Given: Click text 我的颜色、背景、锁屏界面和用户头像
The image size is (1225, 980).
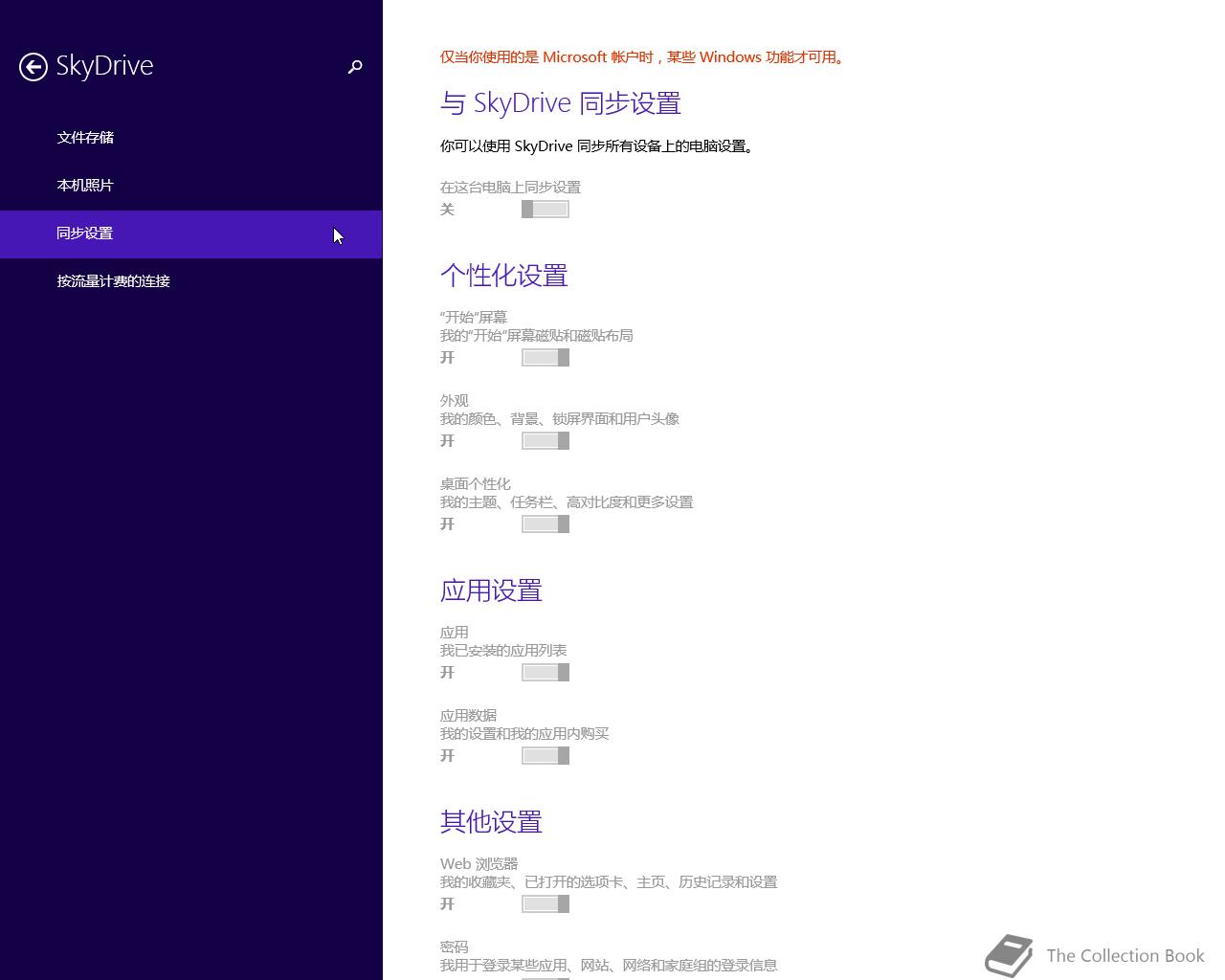Looking at the screenshot, I should (x=560, y=419).
